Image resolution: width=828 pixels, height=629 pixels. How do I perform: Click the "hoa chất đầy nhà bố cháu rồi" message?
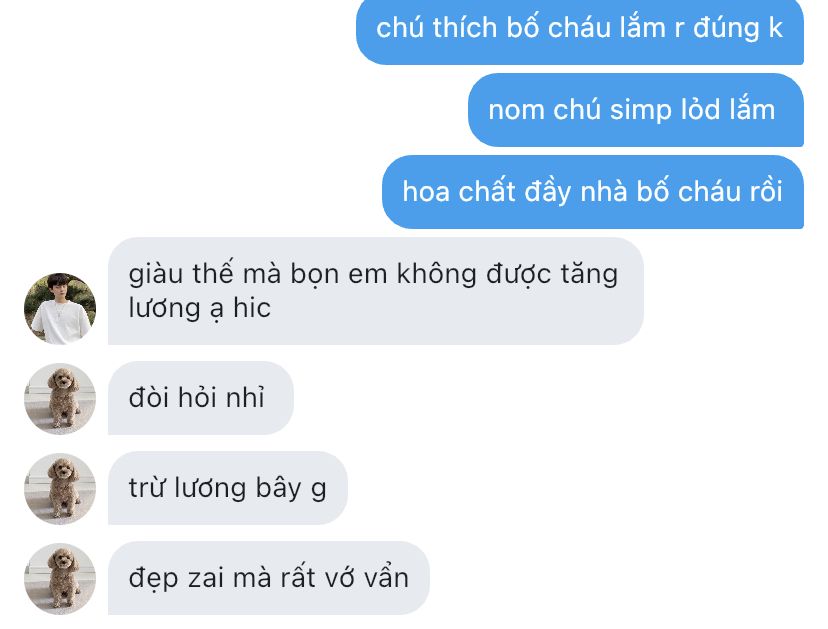[593, 192]
